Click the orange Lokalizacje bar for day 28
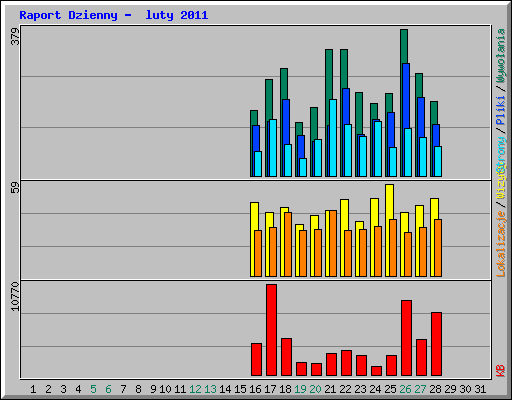Viewport: 512px width, 400px height. coord(438,248)
